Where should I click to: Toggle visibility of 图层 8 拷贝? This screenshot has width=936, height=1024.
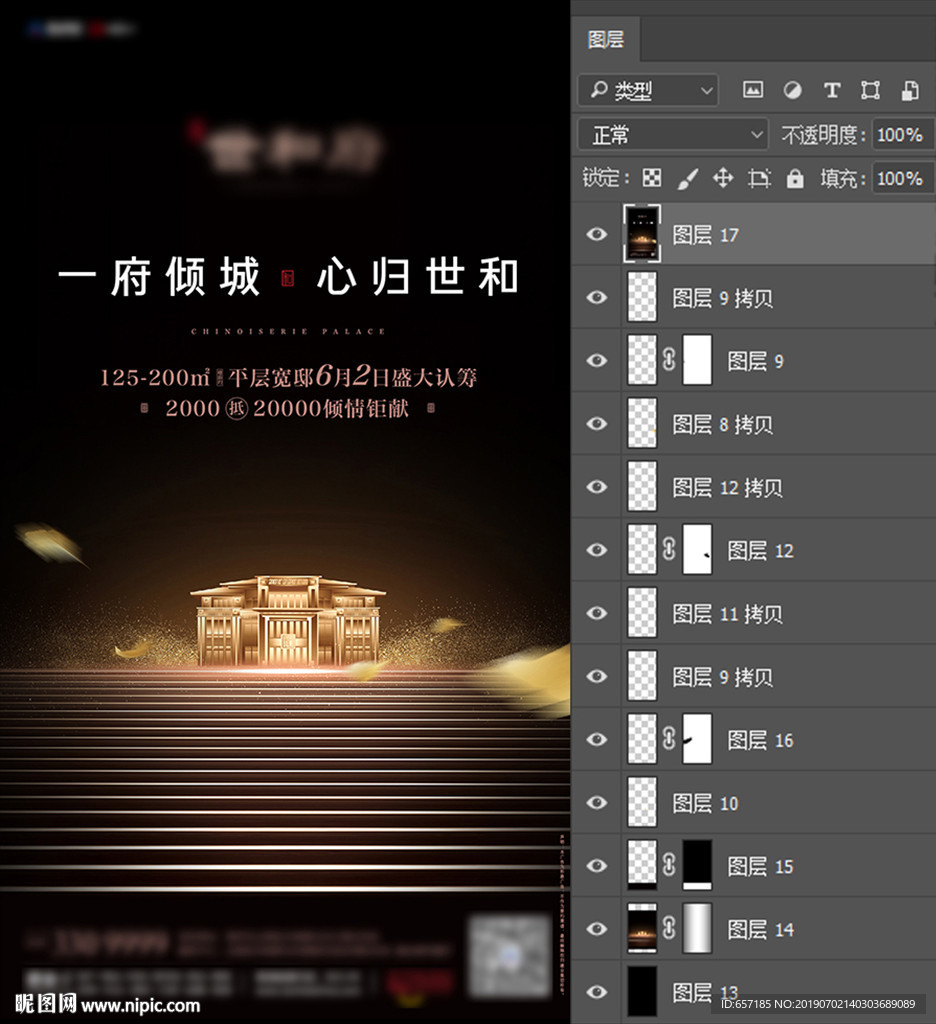point(596,423)
